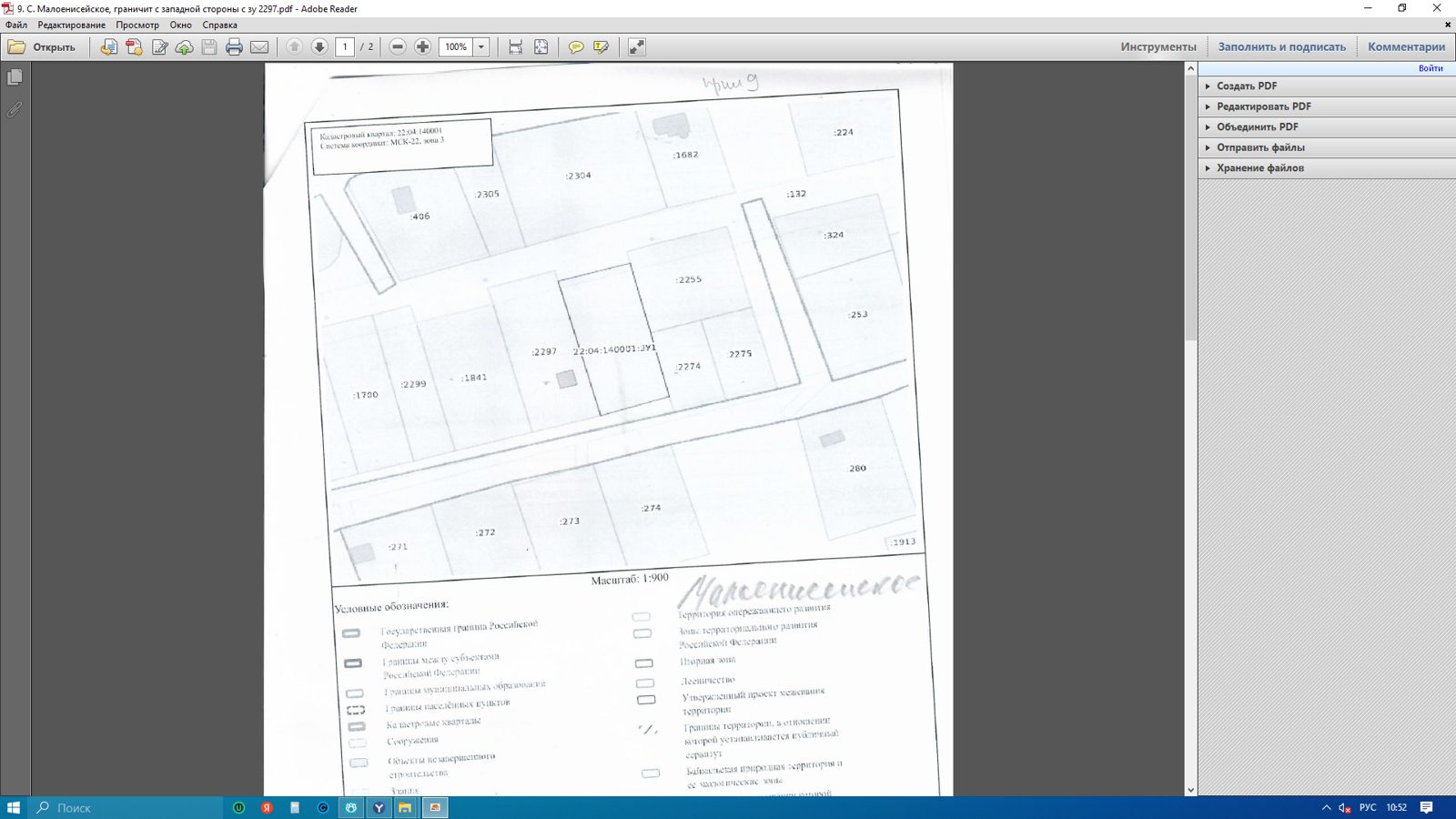Open zoom level dropdown arrow
The image size is (1456, 819).
click(481, 47)
